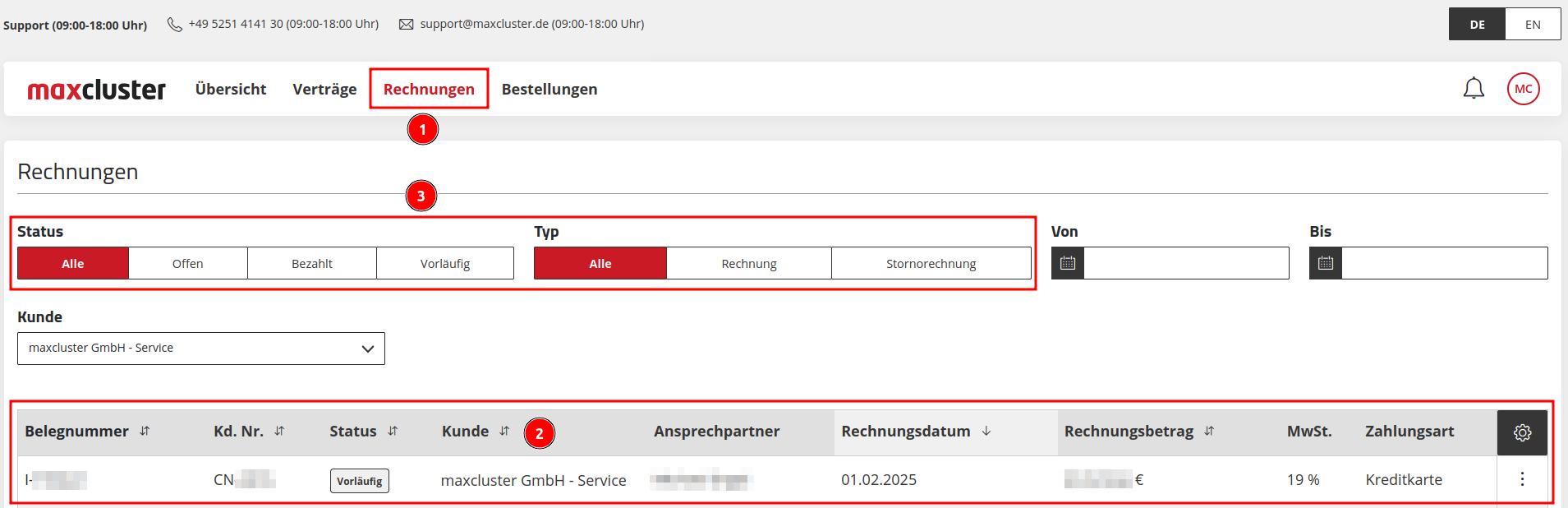Open the MC user avatar menu
This screenshot has height=508, width=1568.
[x=1523, y=89]
